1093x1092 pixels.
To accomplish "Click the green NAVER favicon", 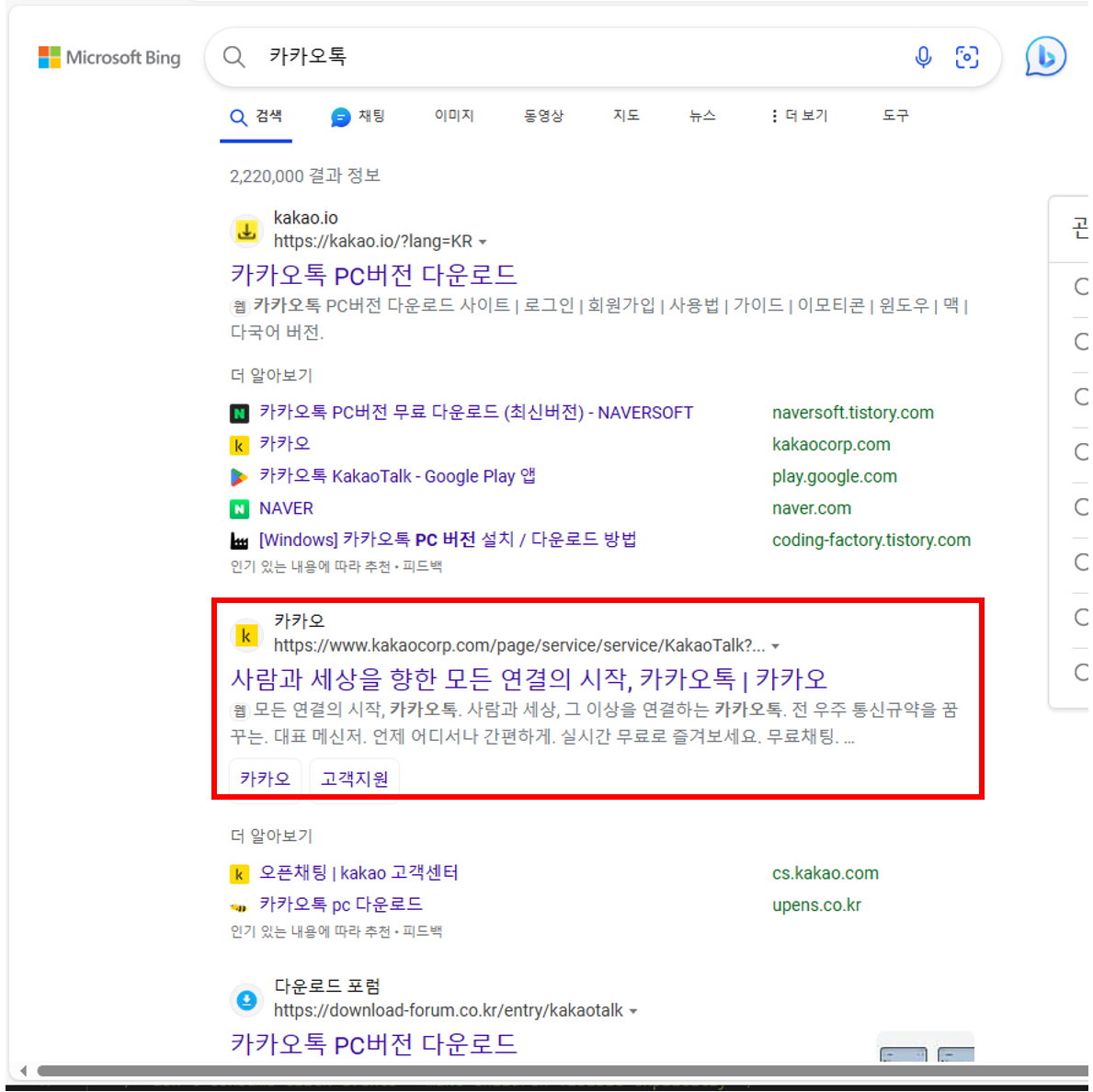I will point(239,508).
